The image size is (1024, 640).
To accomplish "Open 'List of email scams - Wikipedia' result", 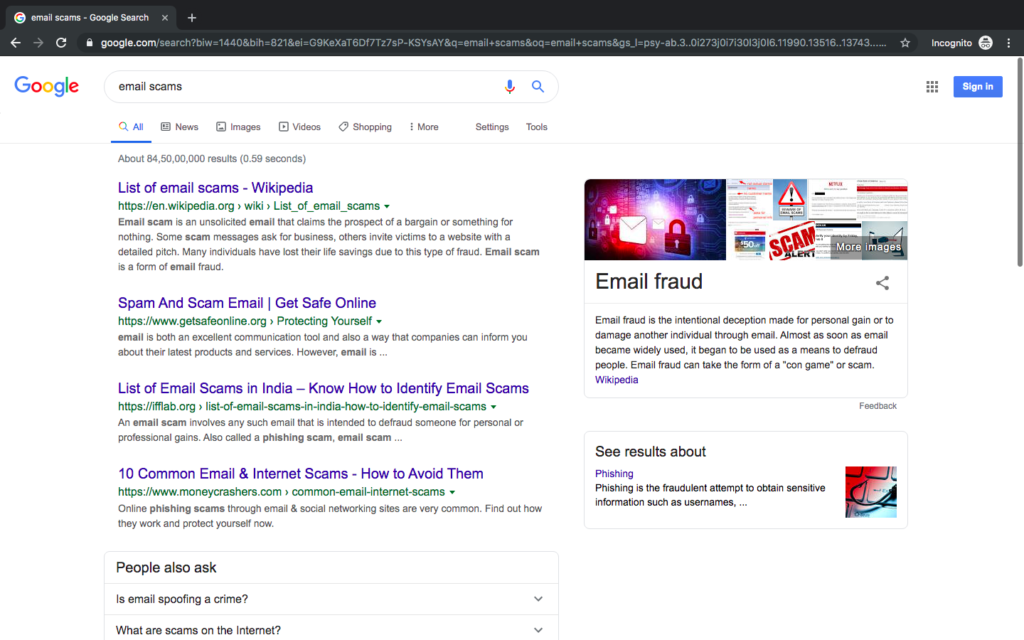I will point(216,188).
